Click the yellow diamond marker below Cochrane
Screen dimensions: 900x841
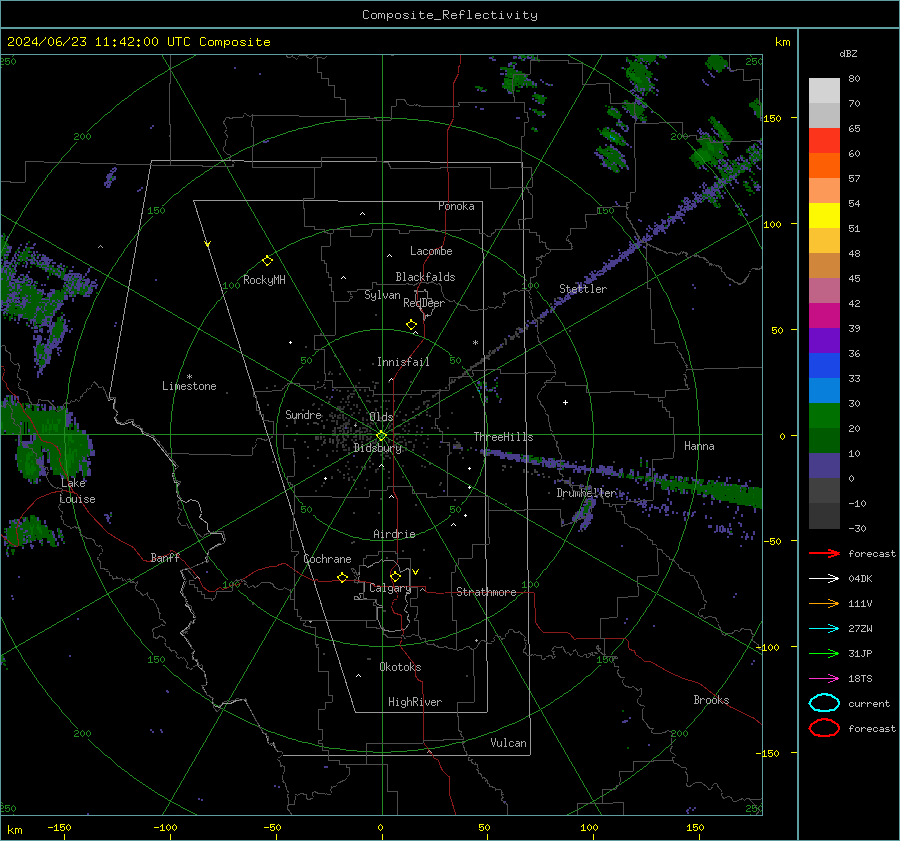342,577
